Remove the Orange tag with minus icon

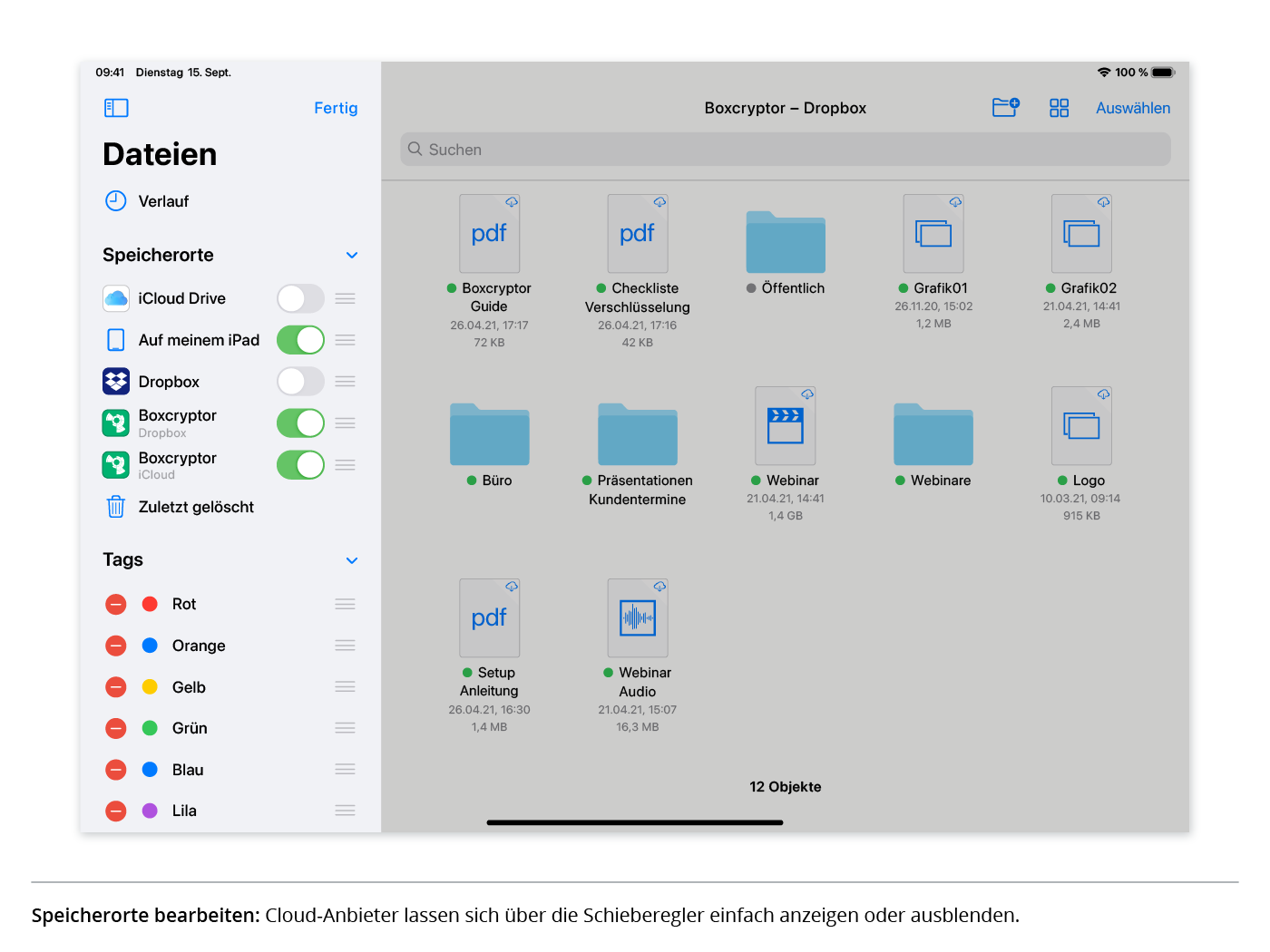click(116, 646)
